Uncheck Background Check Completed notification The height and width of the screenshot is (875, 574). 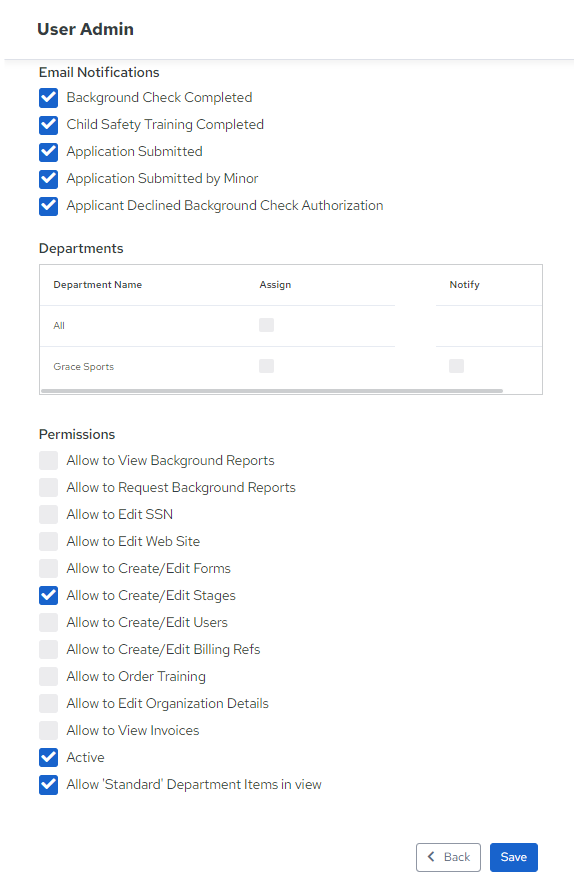click(49, 98)
